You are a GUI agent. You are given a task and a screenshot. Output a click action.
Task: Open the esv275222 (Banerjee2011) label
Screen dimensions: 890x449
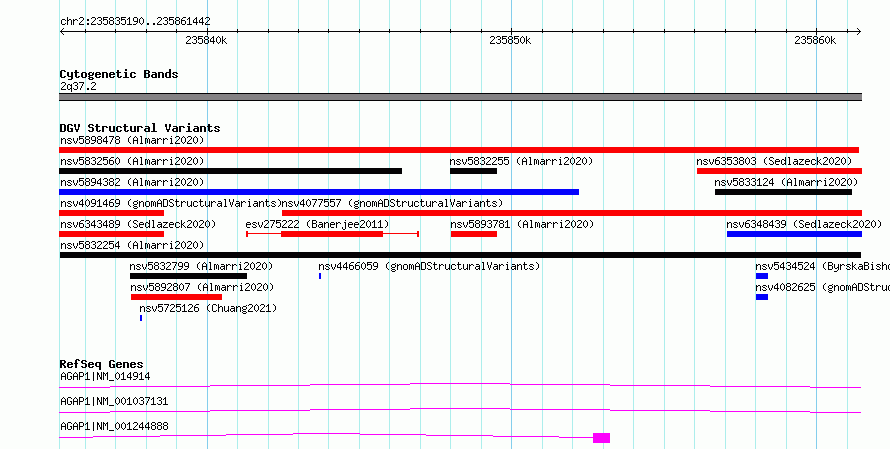point(317,224)
